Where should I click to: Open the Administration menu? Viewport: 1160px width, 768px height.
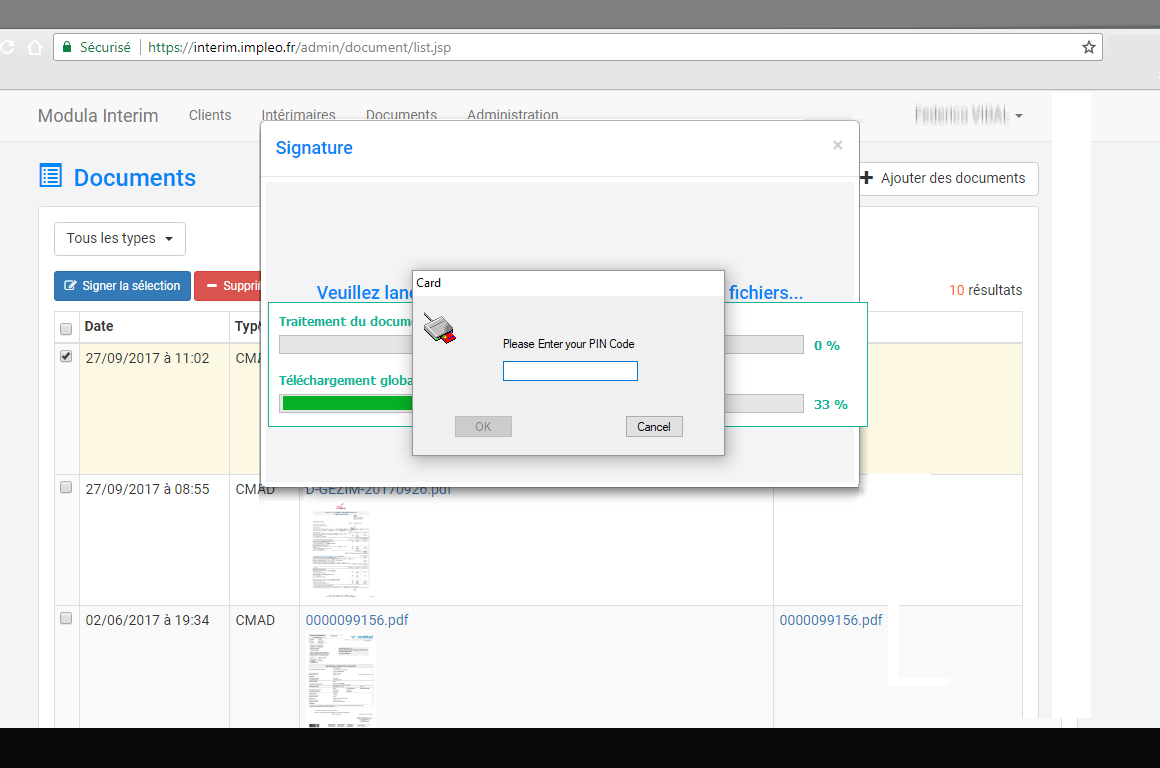pos(512,115)
